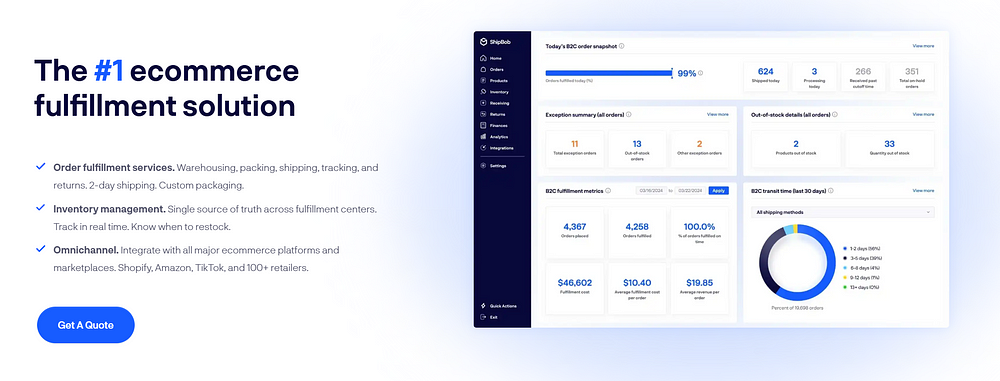Open the Integrations sidebar icon
Viewport: 1000px width, 381px height.
pyautogui.click(x=483, y=147)
